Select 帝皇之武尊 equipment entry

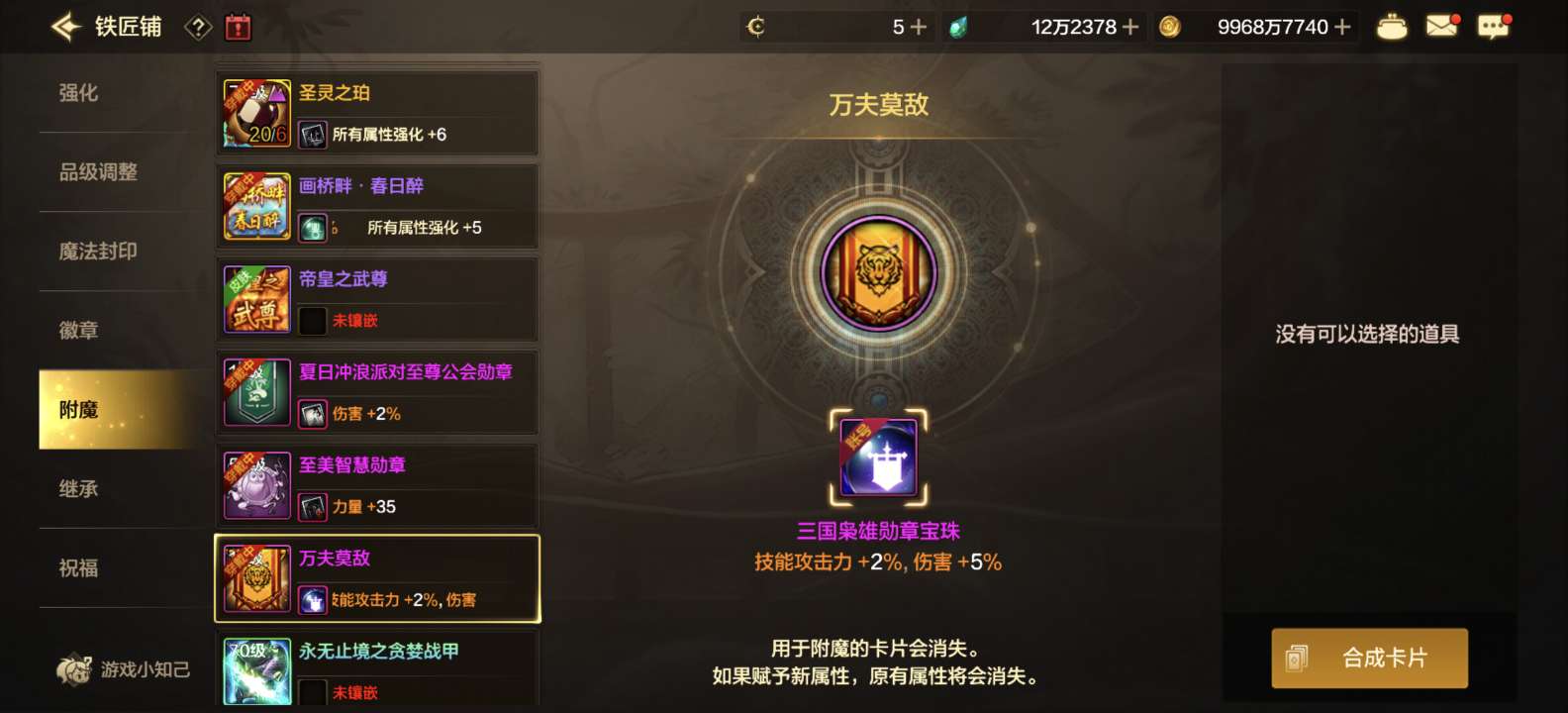tap(377, 299)
